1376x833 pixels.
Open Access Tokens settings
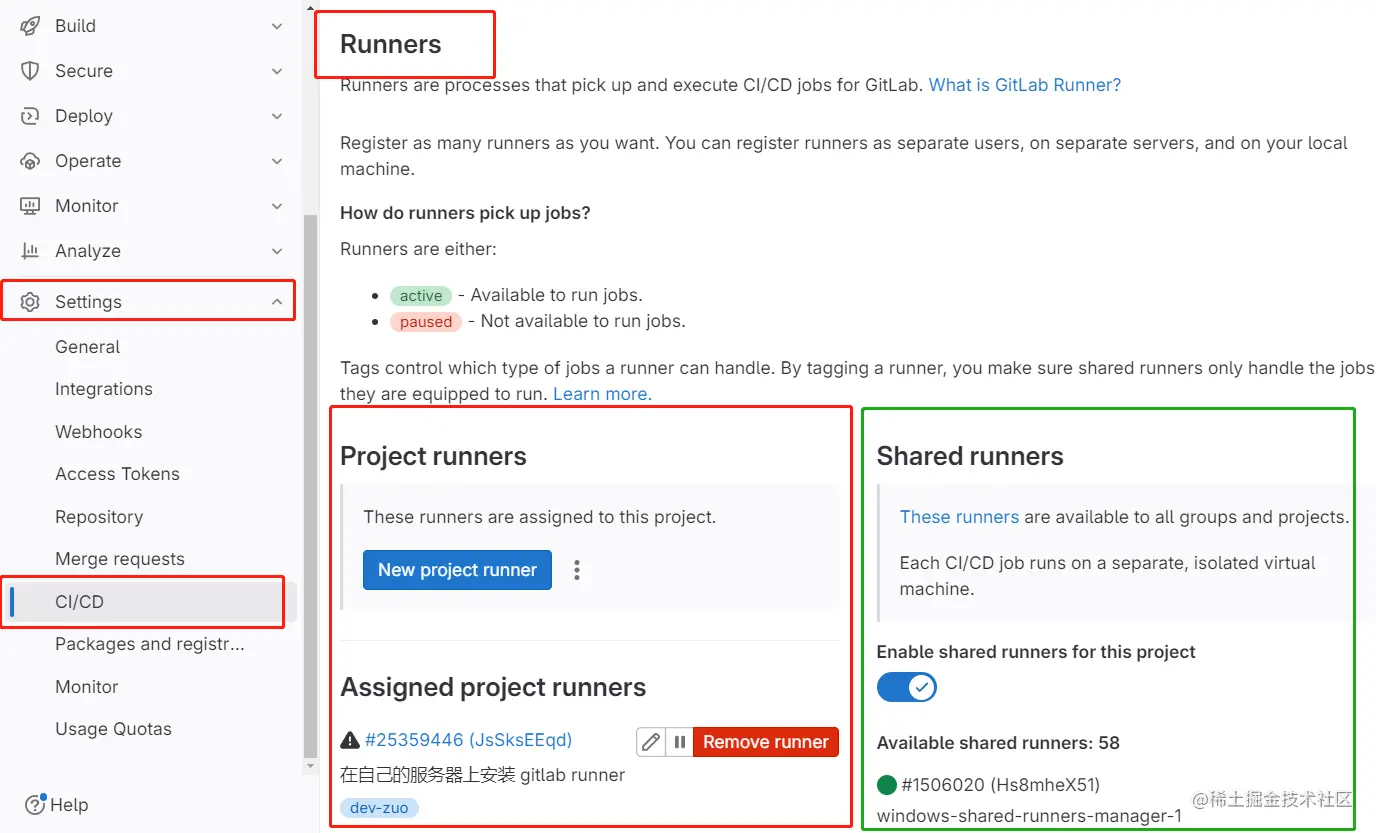(x=118, y=474)
